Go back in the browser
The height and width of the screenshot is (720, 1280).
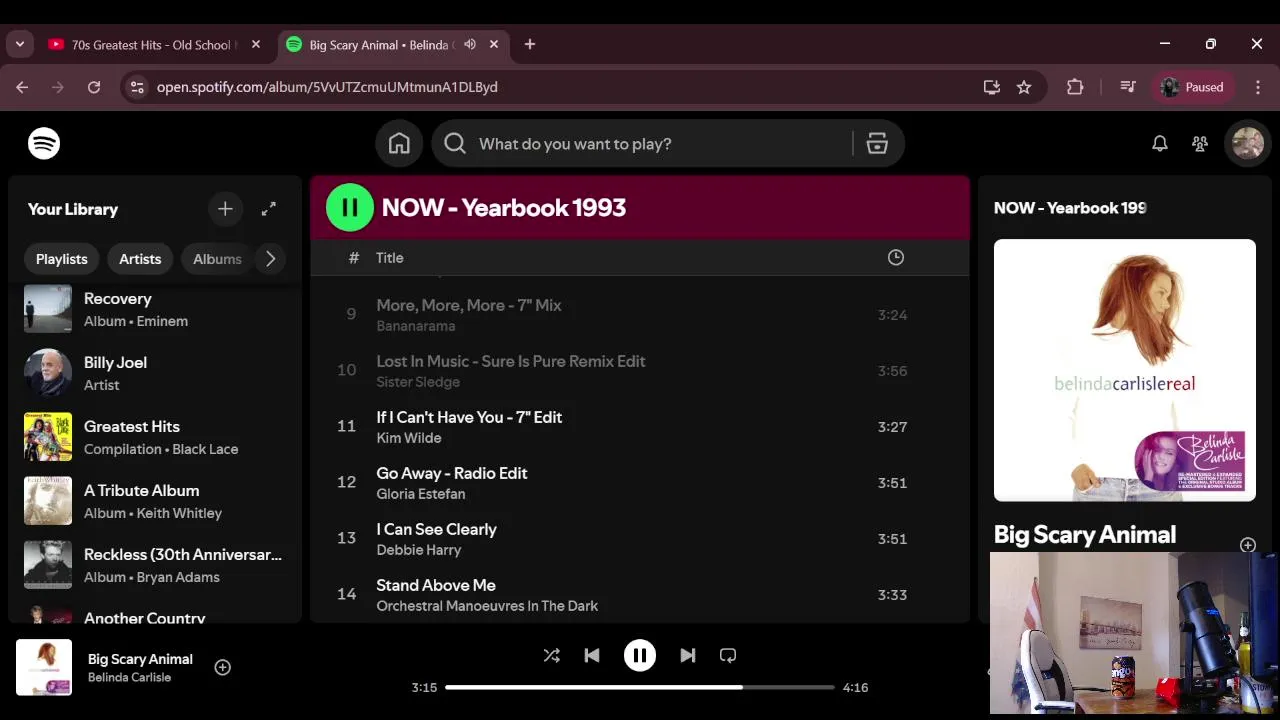click(x=22, y=87)
